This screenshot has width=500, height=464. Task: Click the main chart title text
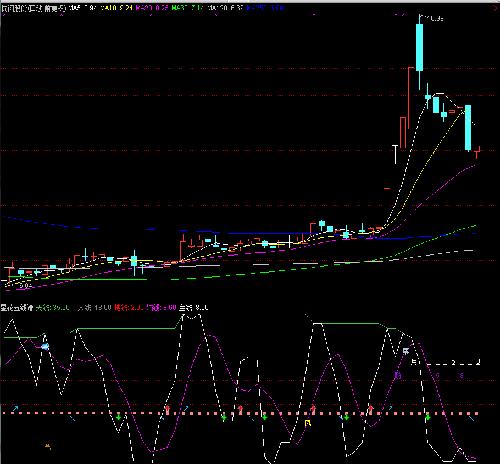33,8
